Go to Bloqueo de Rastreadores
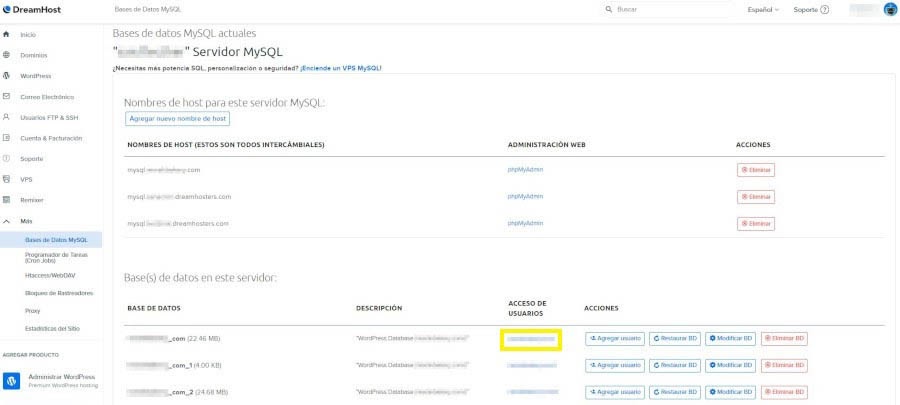This screenshot has height=405, width=900. [x=59, y=293]
